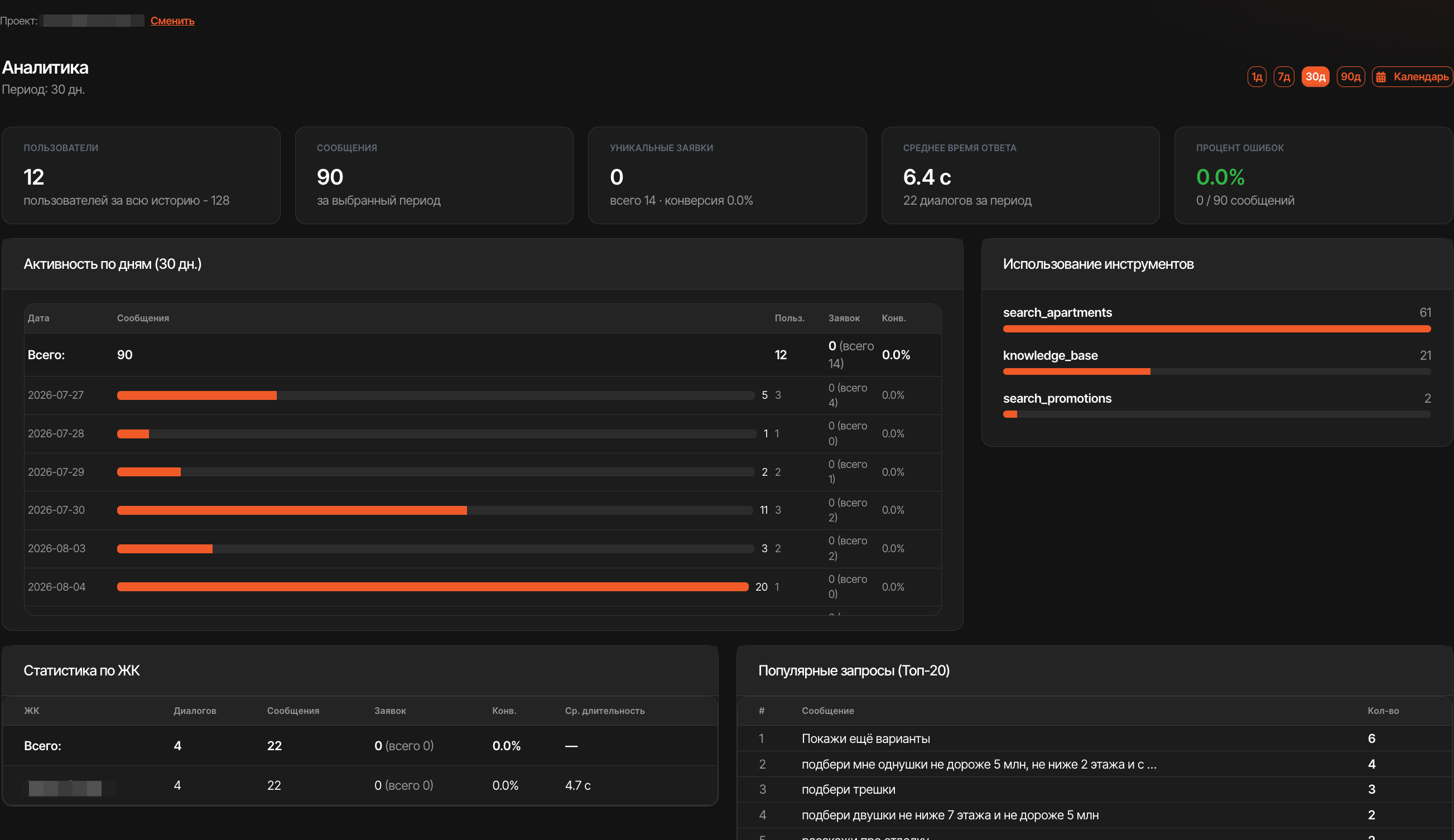The width and height of the screenshot is (1454, 840).
Task: Open the Календарь date picker
Action: pos(1412,77)
